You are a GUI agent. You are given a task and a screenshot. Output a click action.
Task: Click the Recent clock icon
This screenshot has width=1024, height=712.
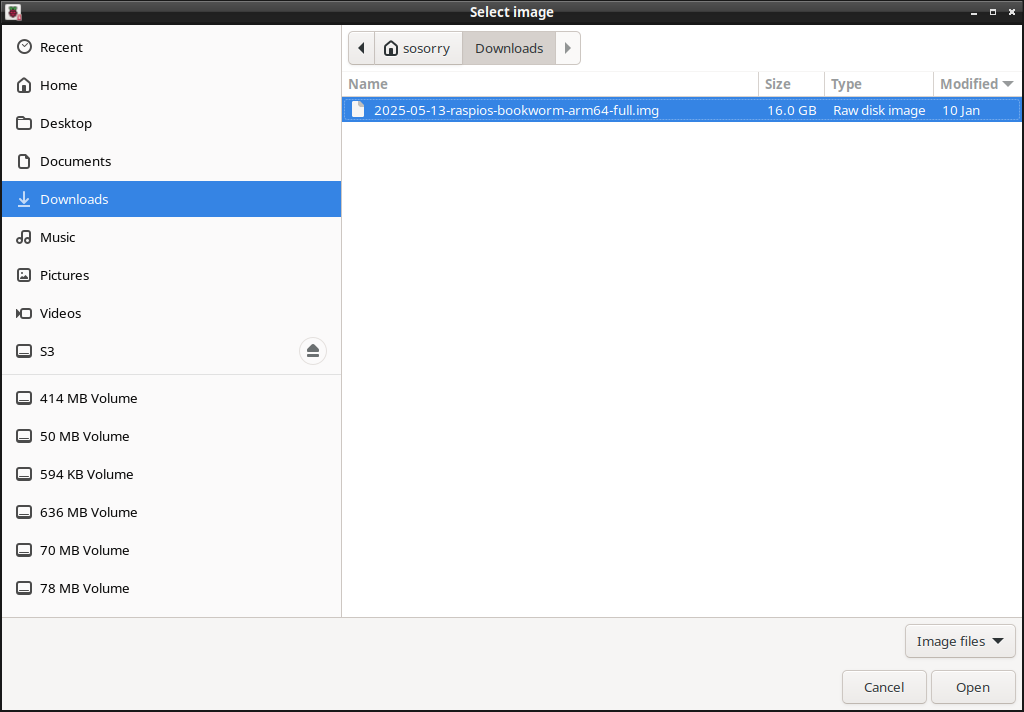point(24,47)
